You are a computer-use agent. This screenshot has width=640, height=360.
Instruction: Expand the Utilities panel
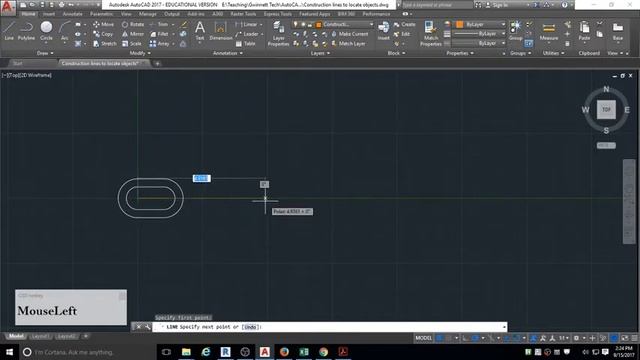point(553,53)
